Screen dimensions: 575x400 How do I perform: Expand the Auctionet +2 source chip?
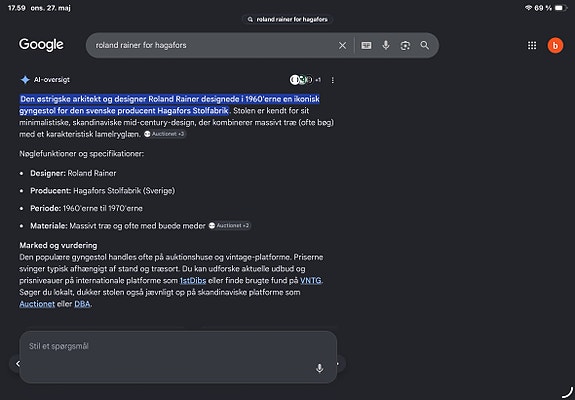click(x=230, y=225)
